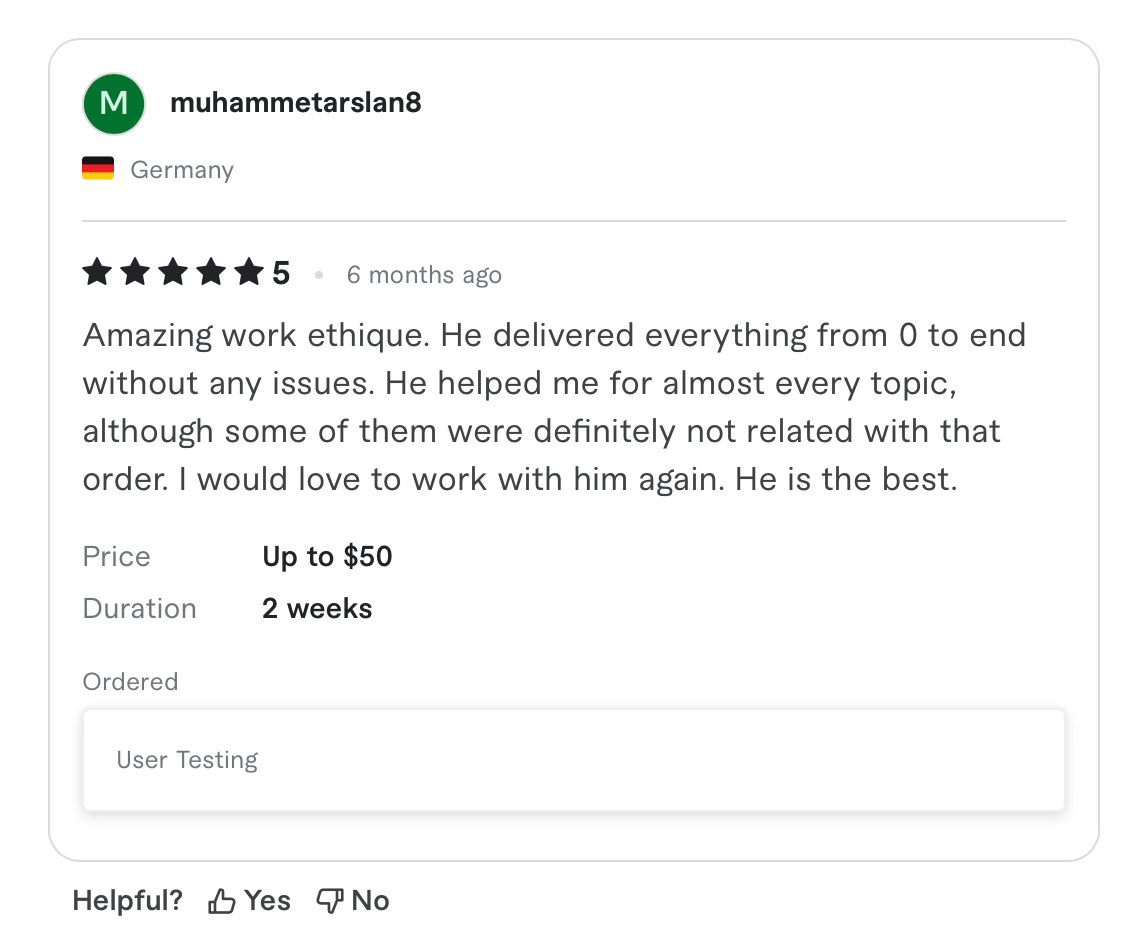Image resolution: width=1140 pixels, height=938 pixels.
Task: Click the thumbs up icon next to Yes
Action: click(x=221, y=899)
